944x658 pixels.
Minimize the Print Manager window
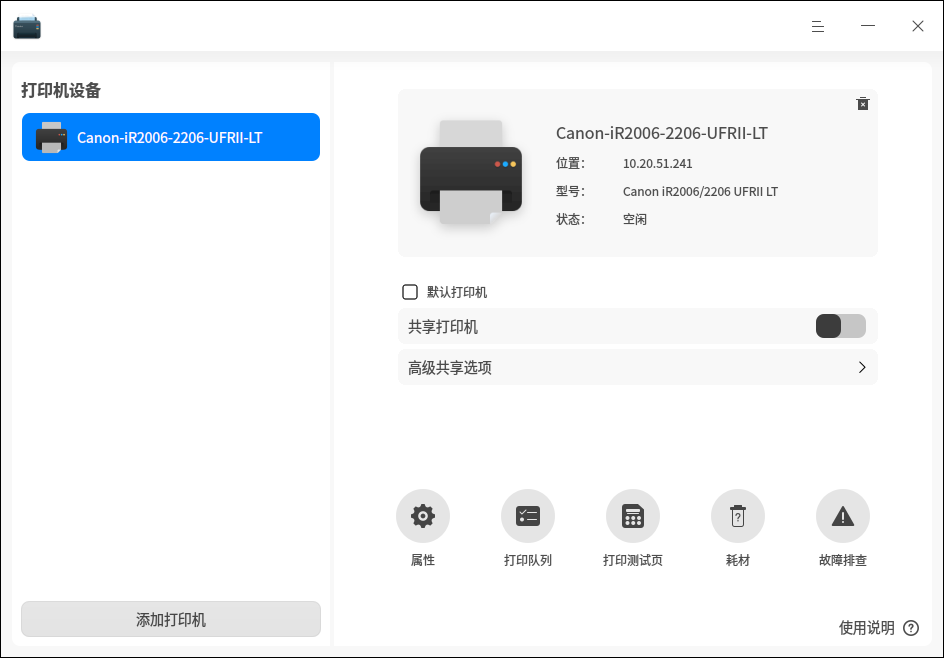868,26
